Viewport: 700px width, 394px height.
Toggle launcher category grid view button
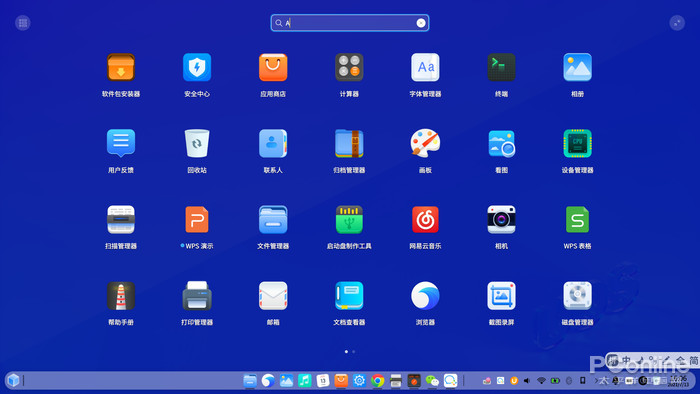coord(23,23)
